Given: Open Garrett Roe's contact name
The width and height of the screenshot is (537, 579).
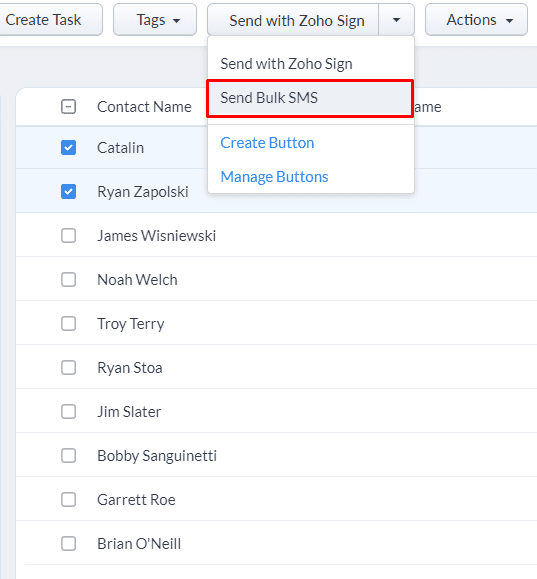Looking at the screenshot, I should click(x=136, y=500).
